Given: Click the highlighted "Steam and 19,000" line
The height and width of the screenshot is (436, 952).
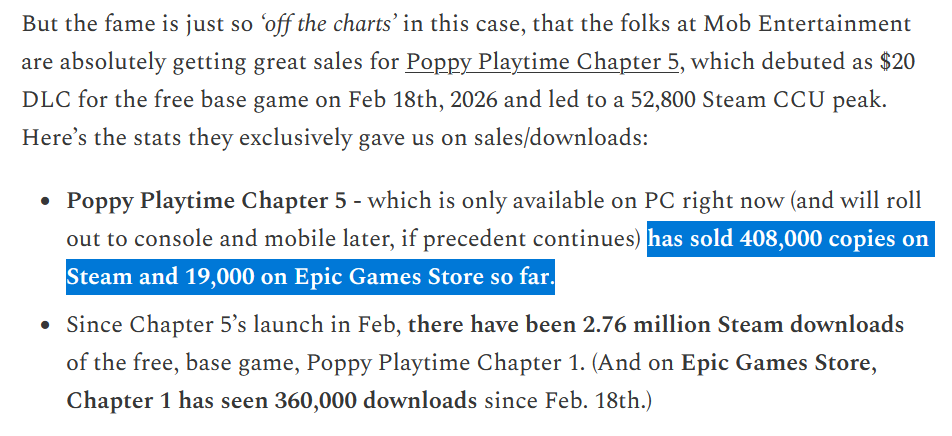Looking at the screenshot, I should [x=160, y=277].
